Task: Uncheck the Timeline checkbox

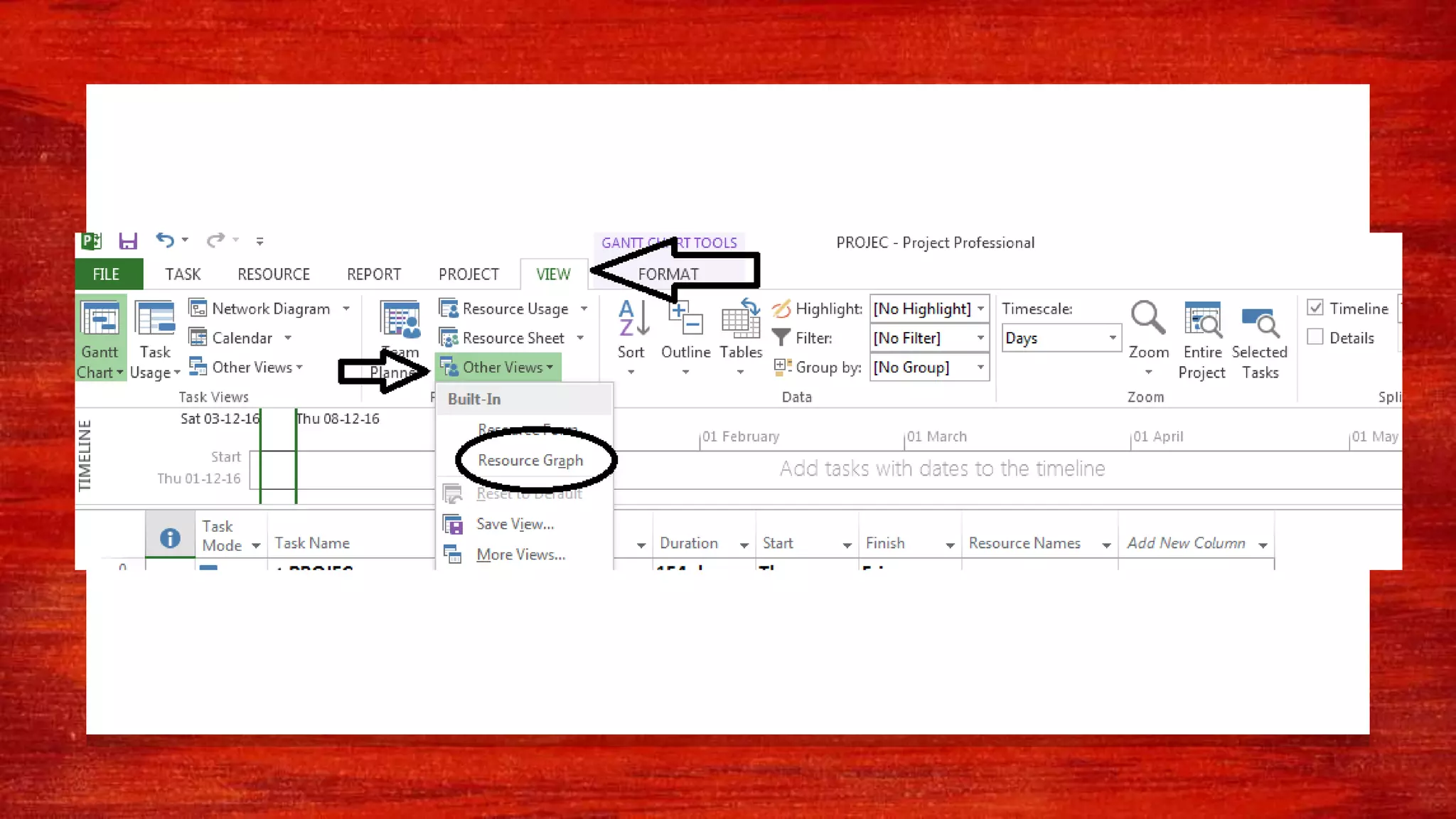Action: tap(1315, 308)
